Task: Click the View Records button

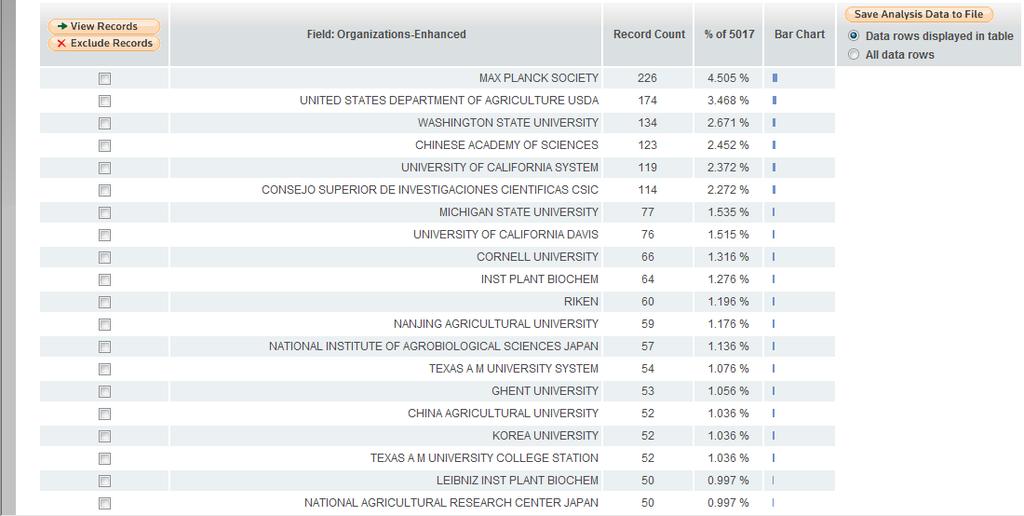Action: [x=104, y=26]
